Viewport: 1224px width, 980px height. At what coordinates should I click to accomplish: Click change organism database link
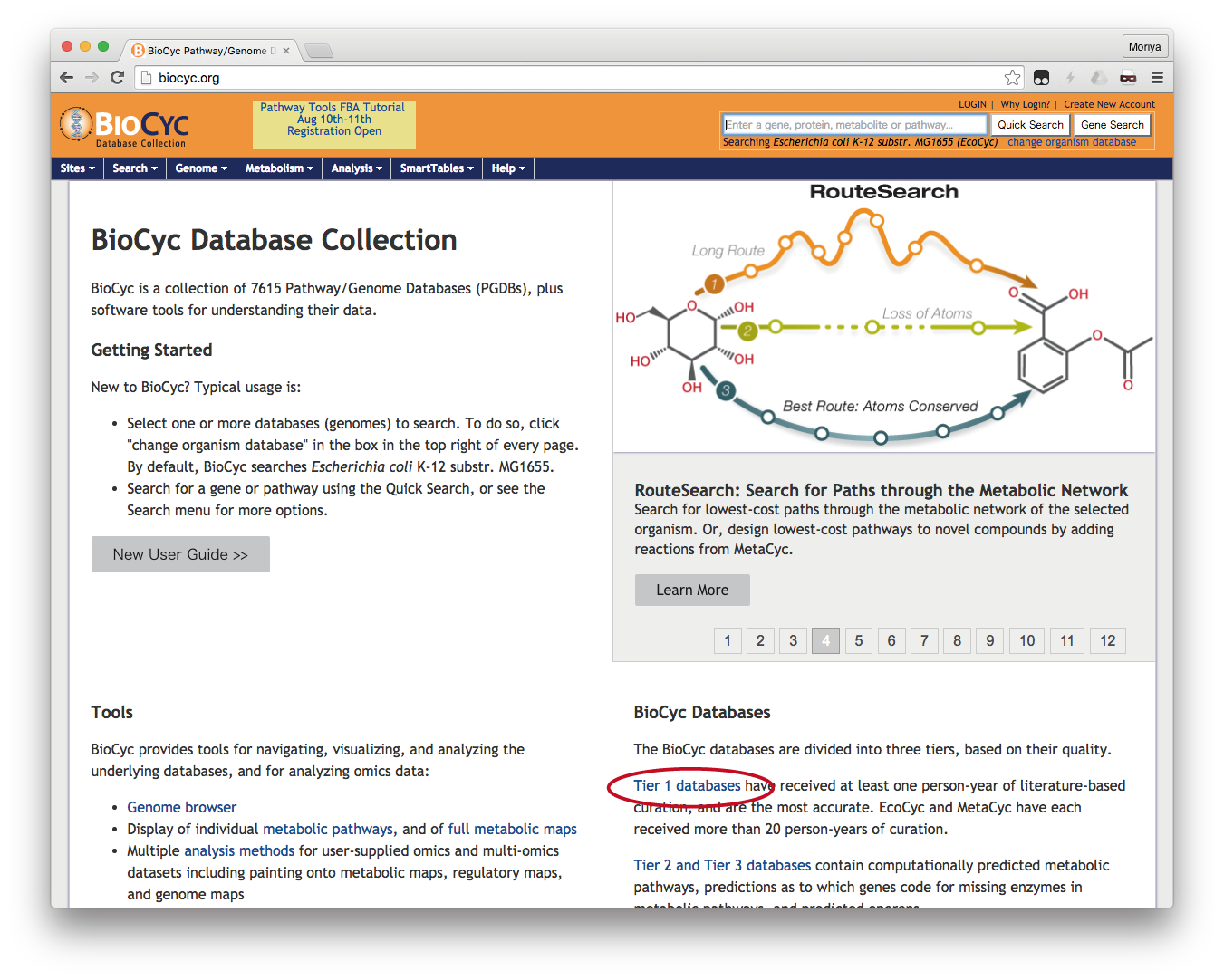1072,142
